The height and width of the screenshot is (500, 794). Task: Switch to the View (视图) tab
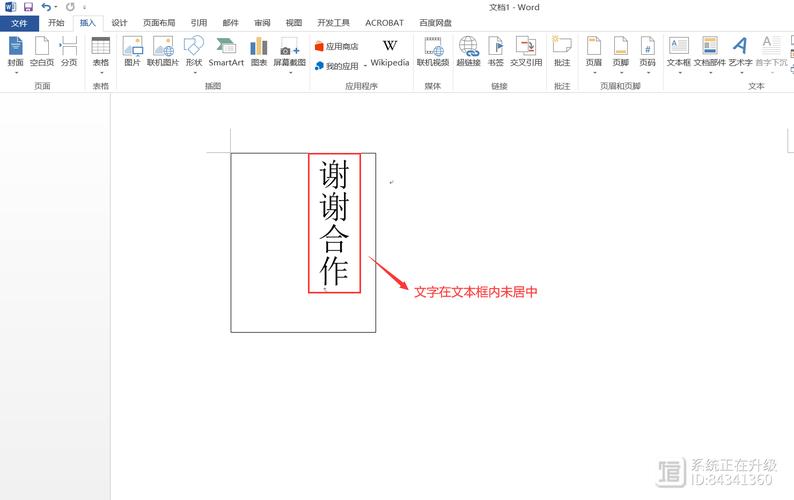tap(294, 23)
